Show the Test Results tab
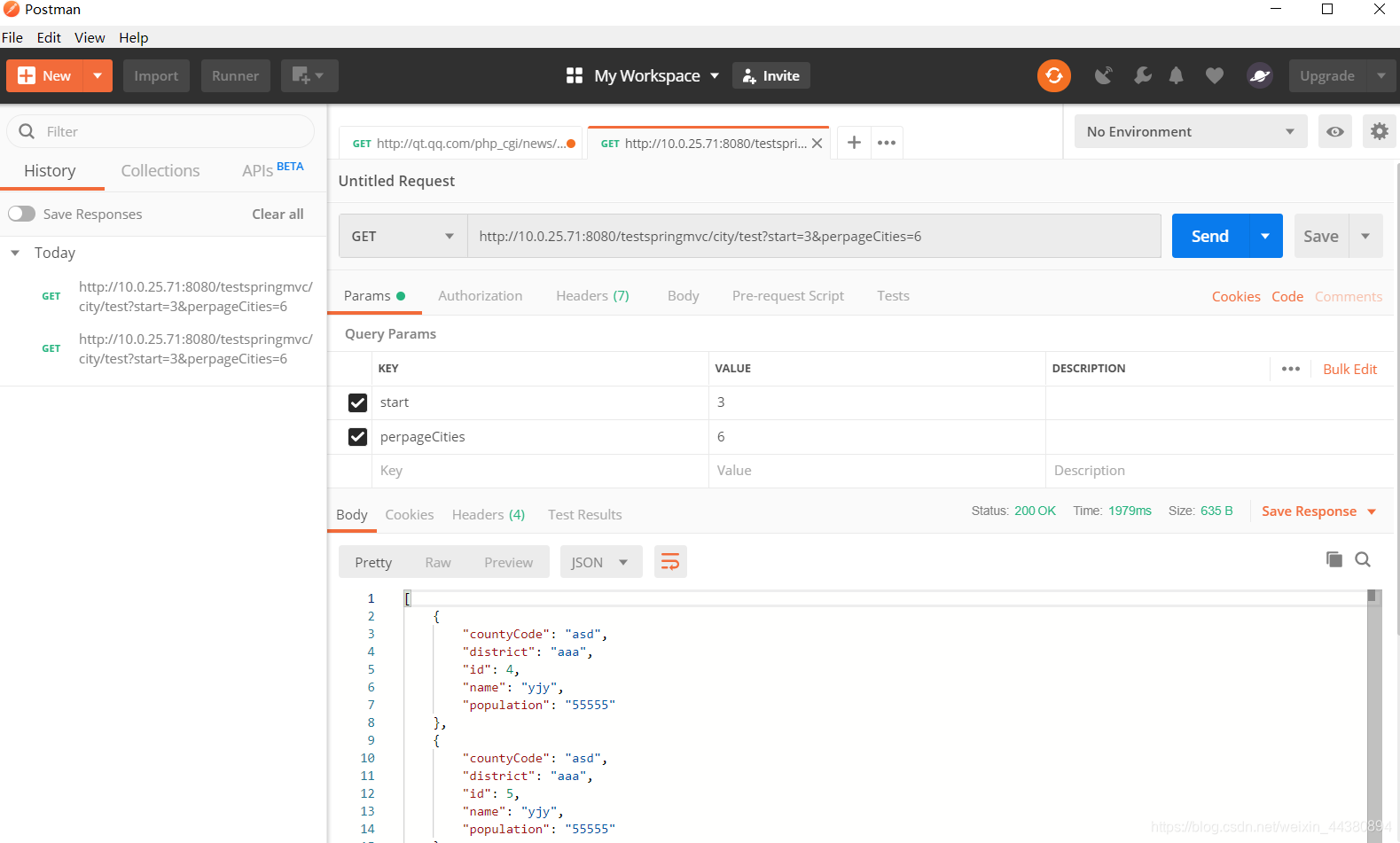This screenshot has height=843, width=1400. [585, 514]
